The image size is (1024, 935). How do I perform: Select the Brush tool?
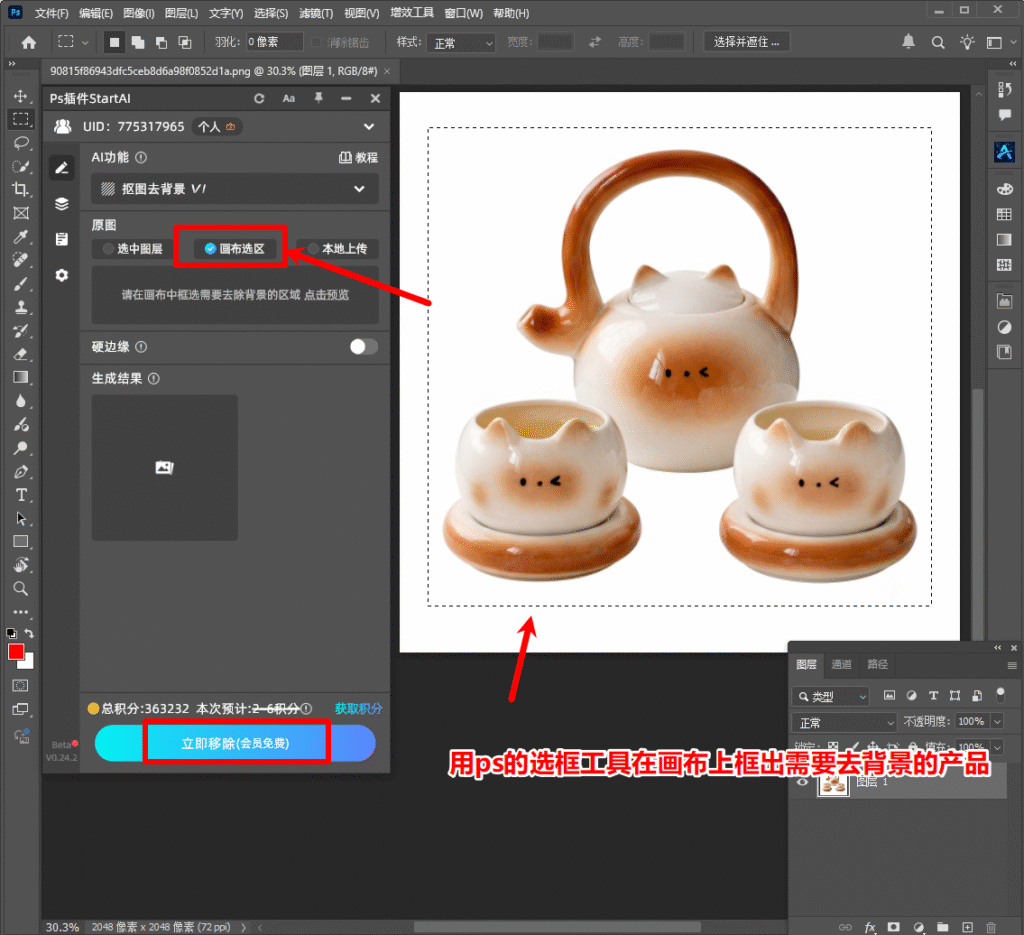20,283
